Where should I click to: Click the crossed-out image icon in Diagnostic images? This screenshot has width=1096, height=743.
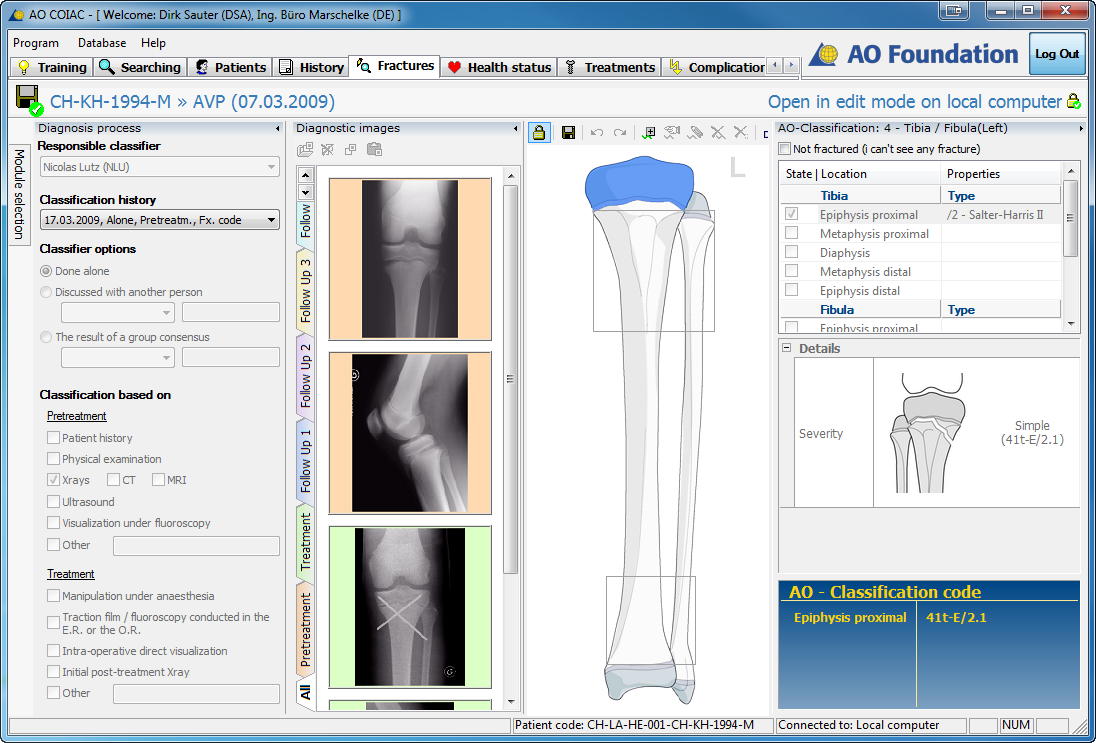[x=327, y=150]
